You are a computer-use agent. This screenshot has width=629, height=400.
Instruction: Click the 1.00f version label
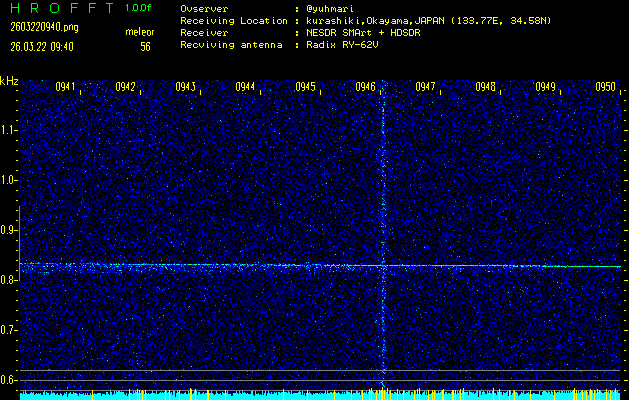139,7
